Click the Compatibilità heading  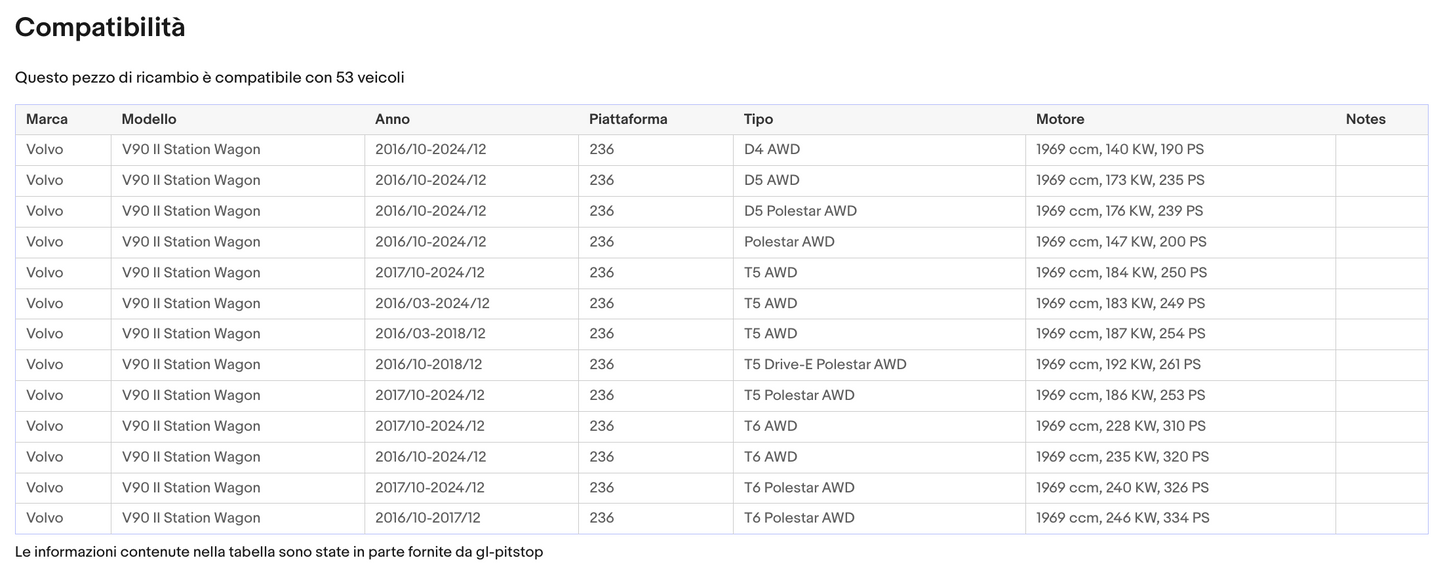pyautogui.click(x=100, y=28)
